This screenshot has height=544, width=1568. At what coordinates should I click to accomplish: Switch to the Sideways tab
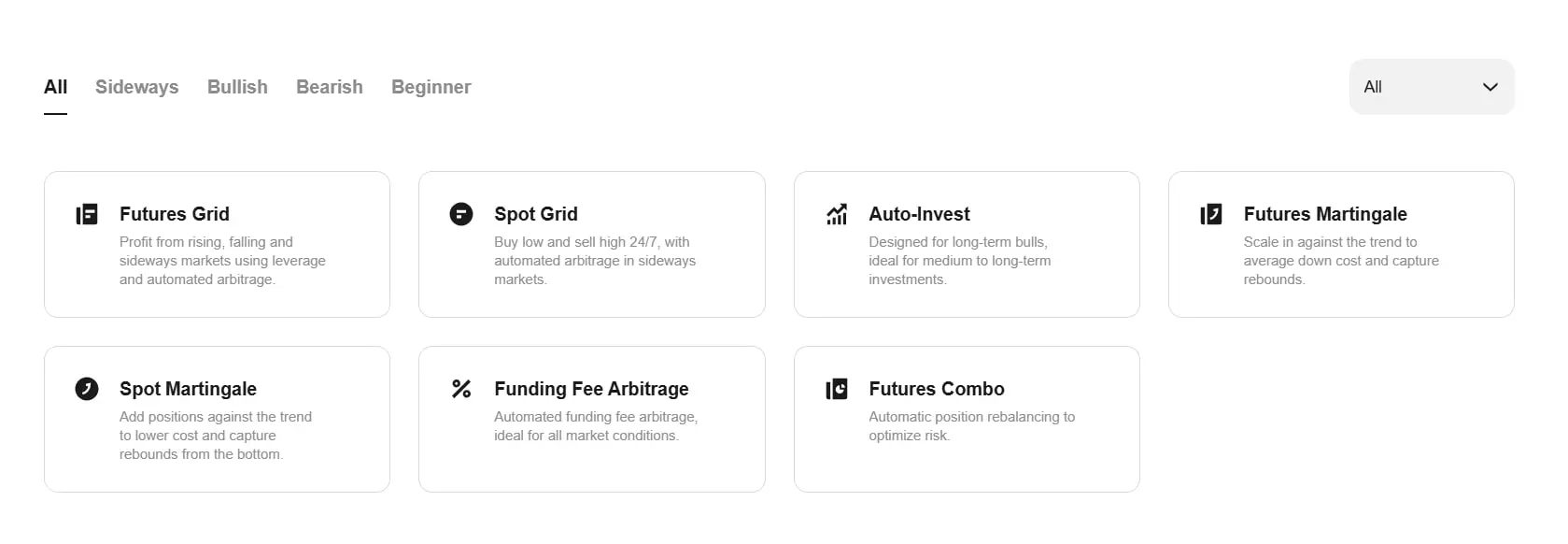(x=137, y=87)
